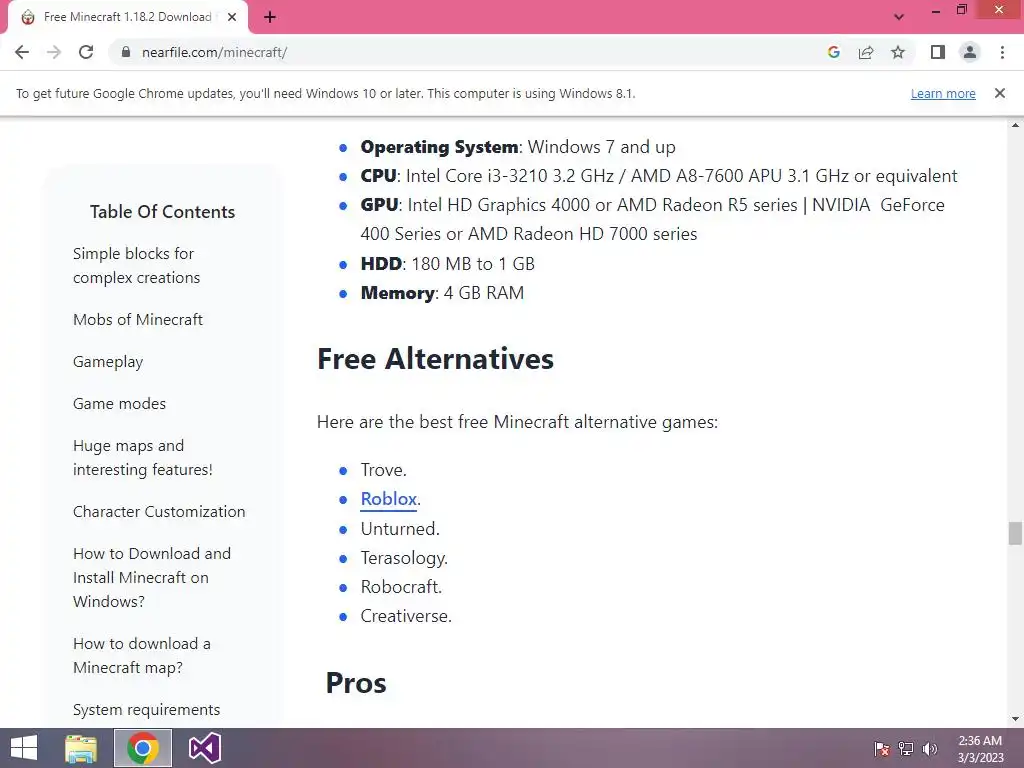The height and width of the screenshot is (768, 1024).
Task: Open Chrome's three-dot menu
Action: click(1002, 52)
